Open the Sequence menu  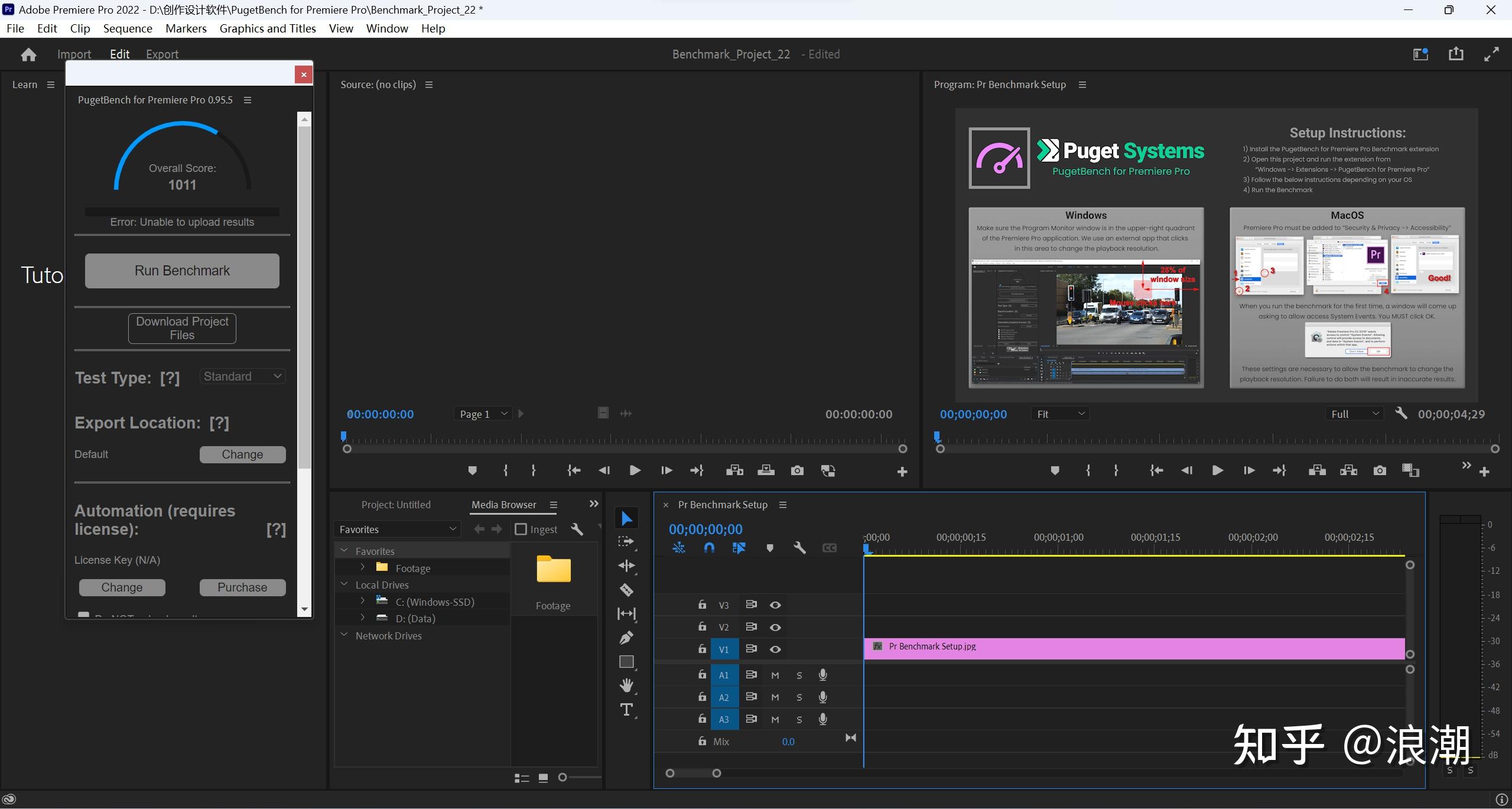point(127,28)
